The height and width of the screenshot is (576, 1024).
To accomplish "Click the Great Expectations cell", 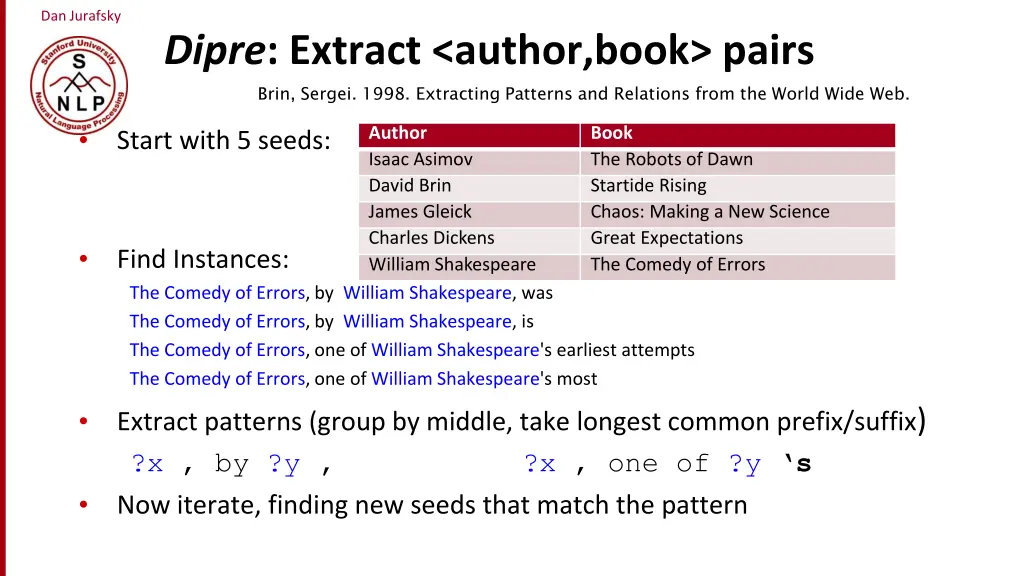I will (737, 239).
